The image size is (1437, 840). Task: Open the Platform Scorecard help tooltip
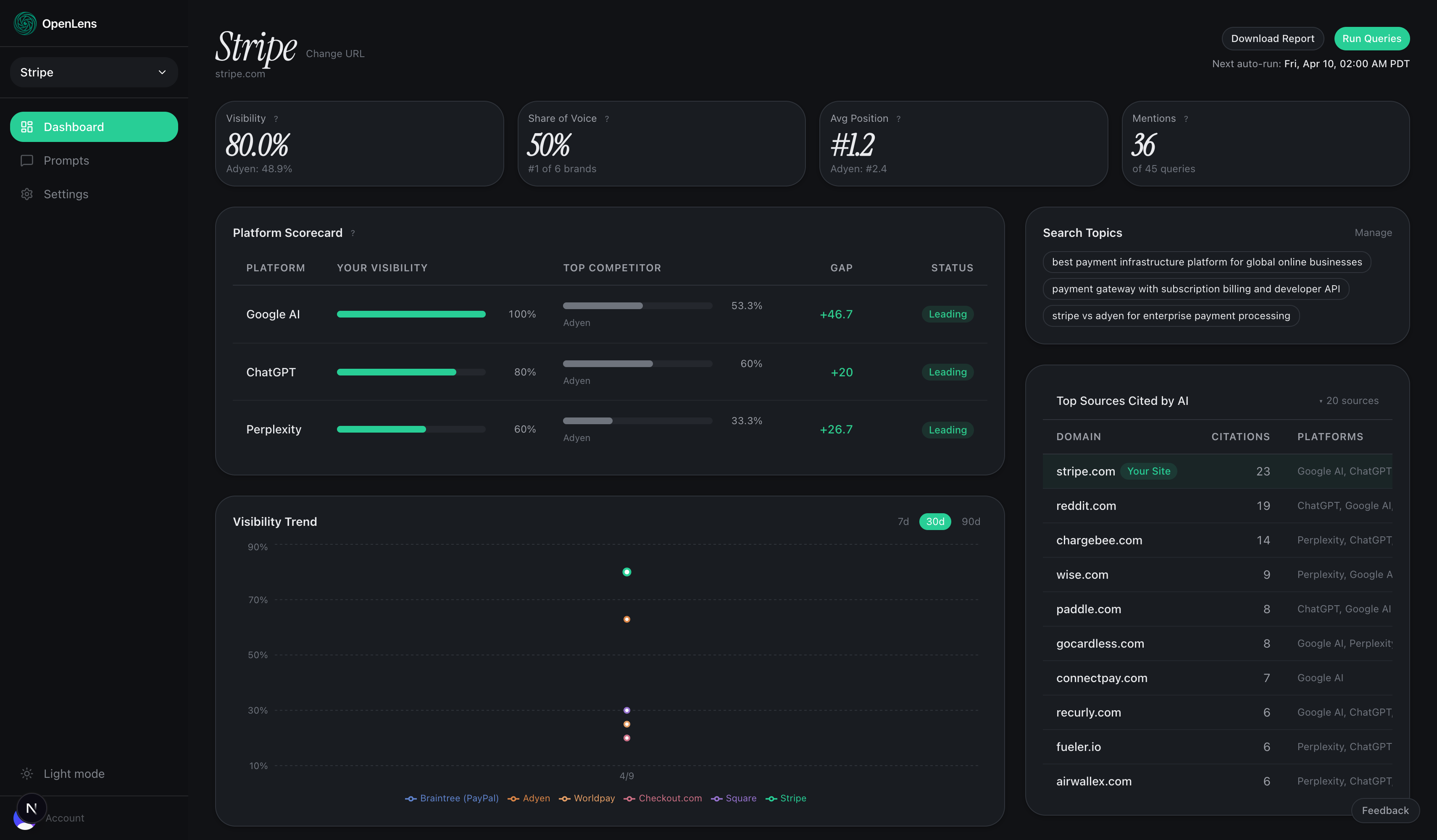click(353, 233)
